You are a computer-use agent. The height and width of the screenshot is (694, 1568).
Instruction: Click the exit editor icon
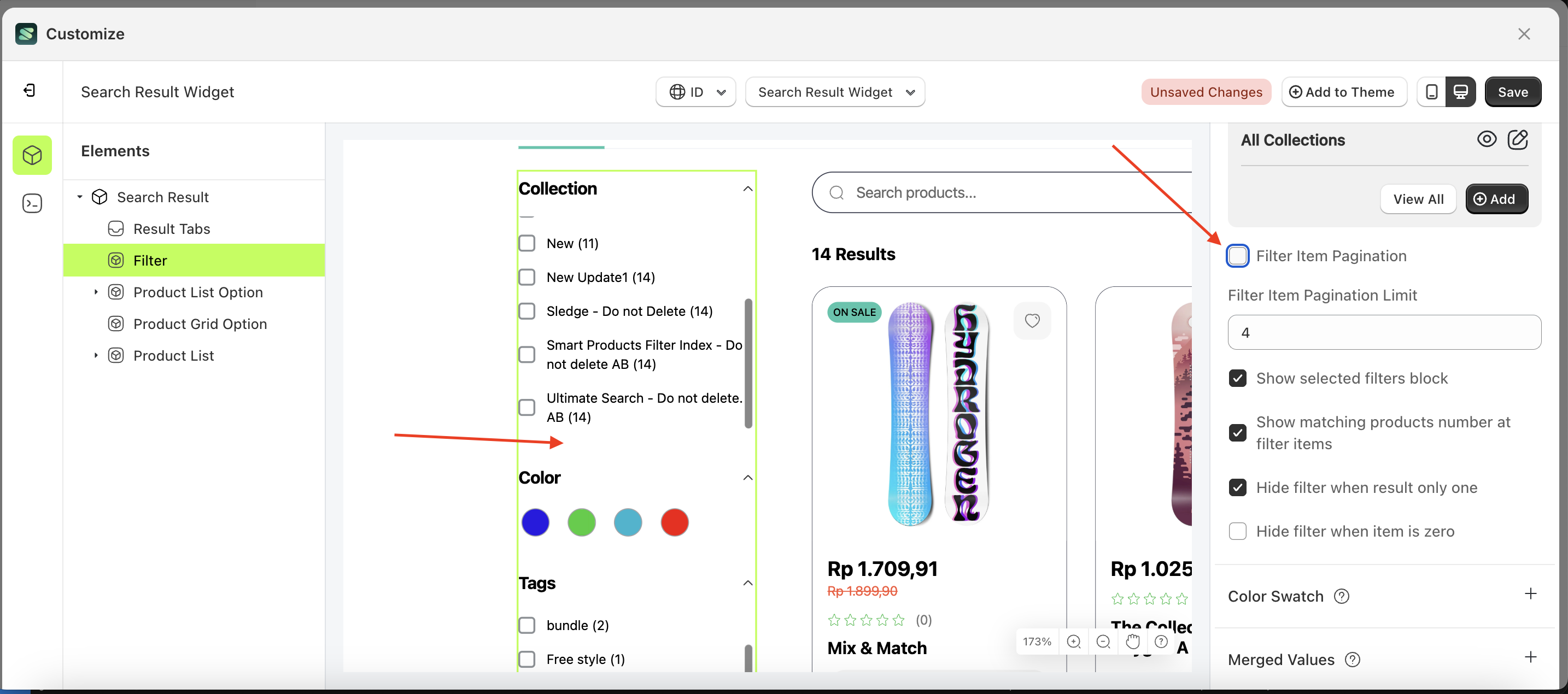pos(29,91)
